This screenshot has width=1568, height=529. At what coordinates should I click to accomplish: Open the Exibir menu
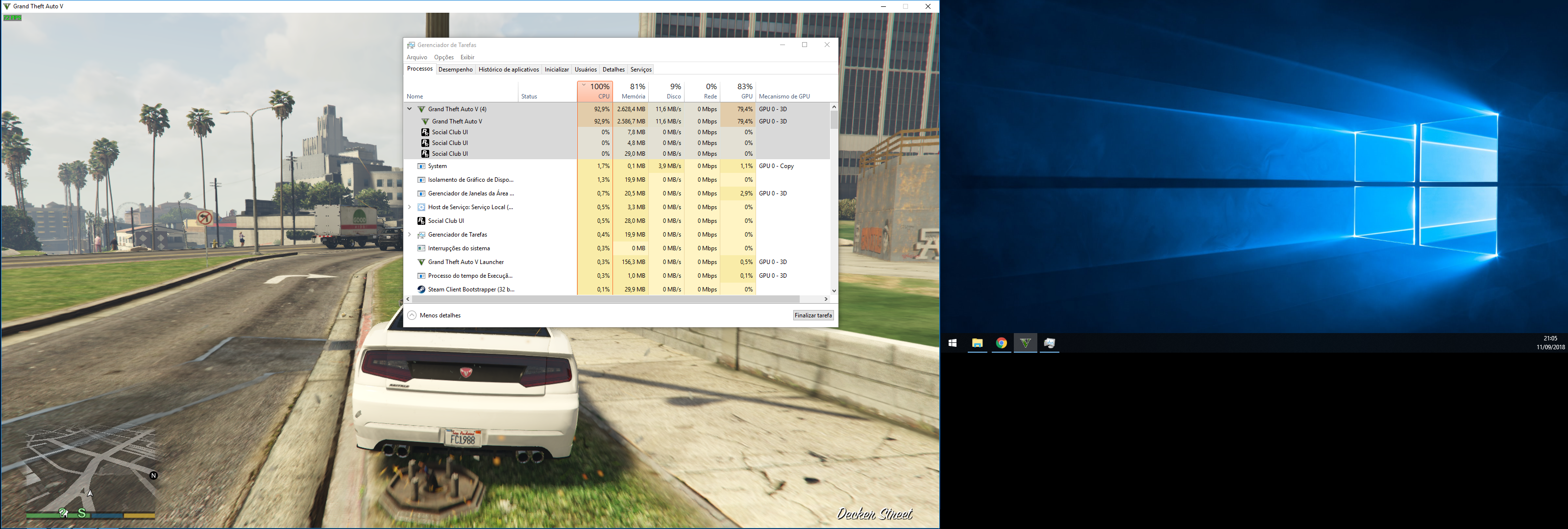467,57
